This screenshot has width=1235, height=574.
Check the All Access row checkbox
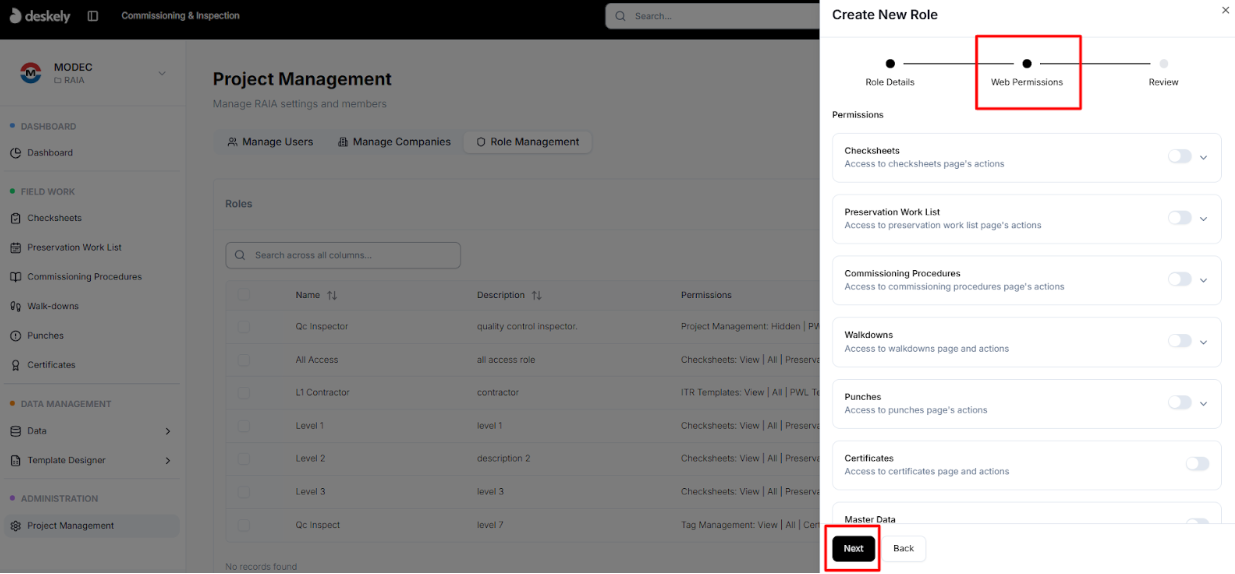pyautogui.click(x=244, y=360)
